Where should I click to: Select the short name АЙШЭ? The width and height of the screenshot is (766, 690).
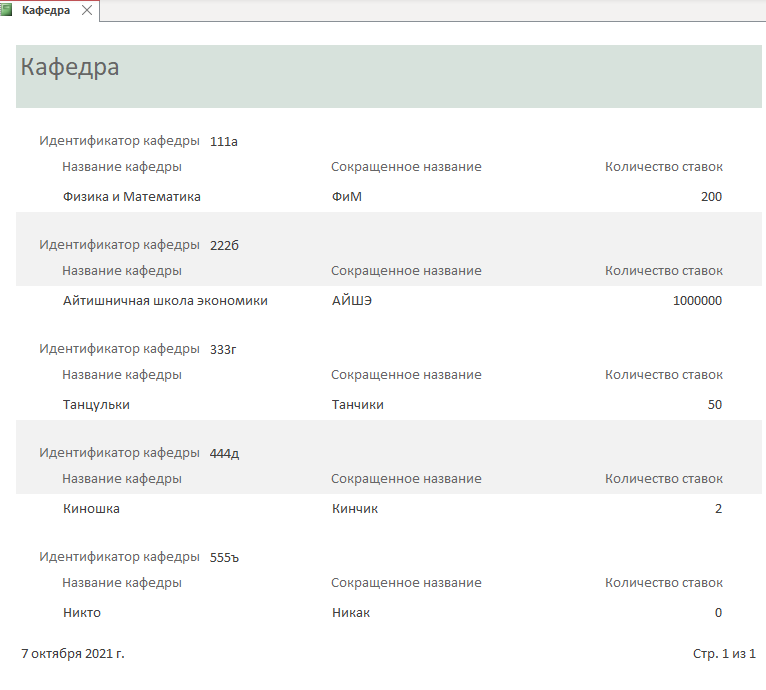352,301
